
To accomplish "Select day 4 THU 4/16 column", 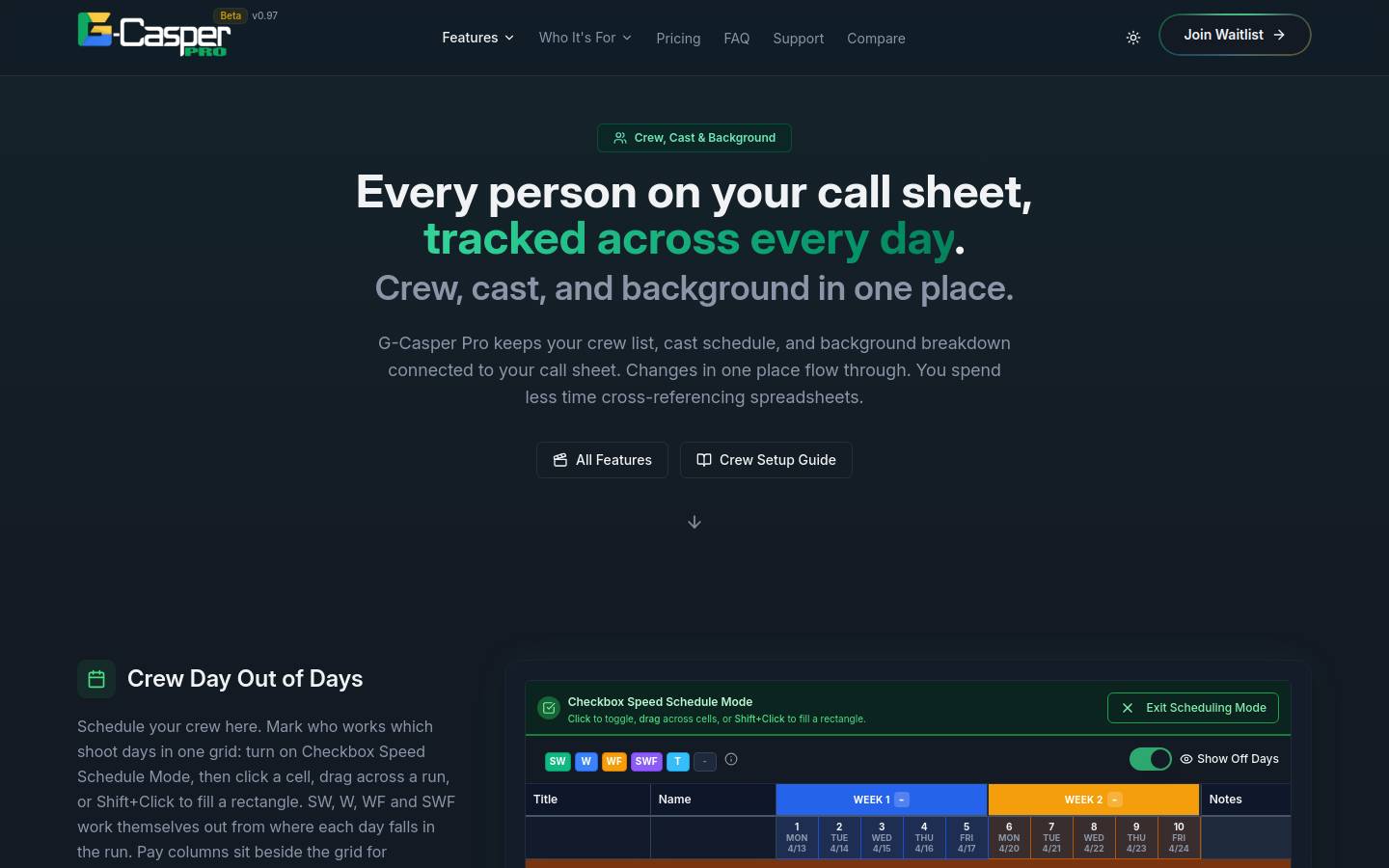I will coord(924,837).
